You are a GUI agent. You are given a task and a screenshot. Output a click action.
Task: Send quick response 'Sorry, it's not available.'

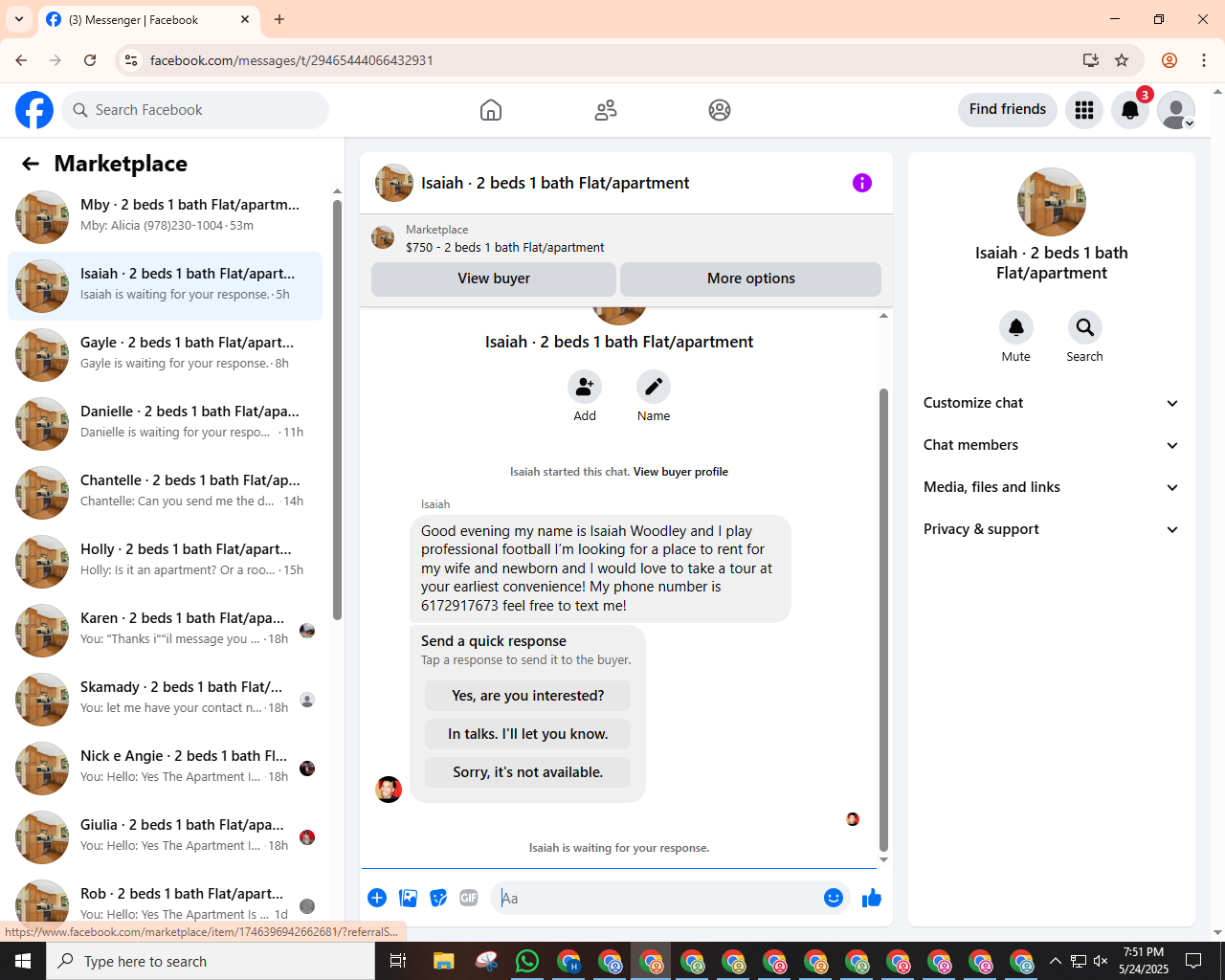click(528, 772)
